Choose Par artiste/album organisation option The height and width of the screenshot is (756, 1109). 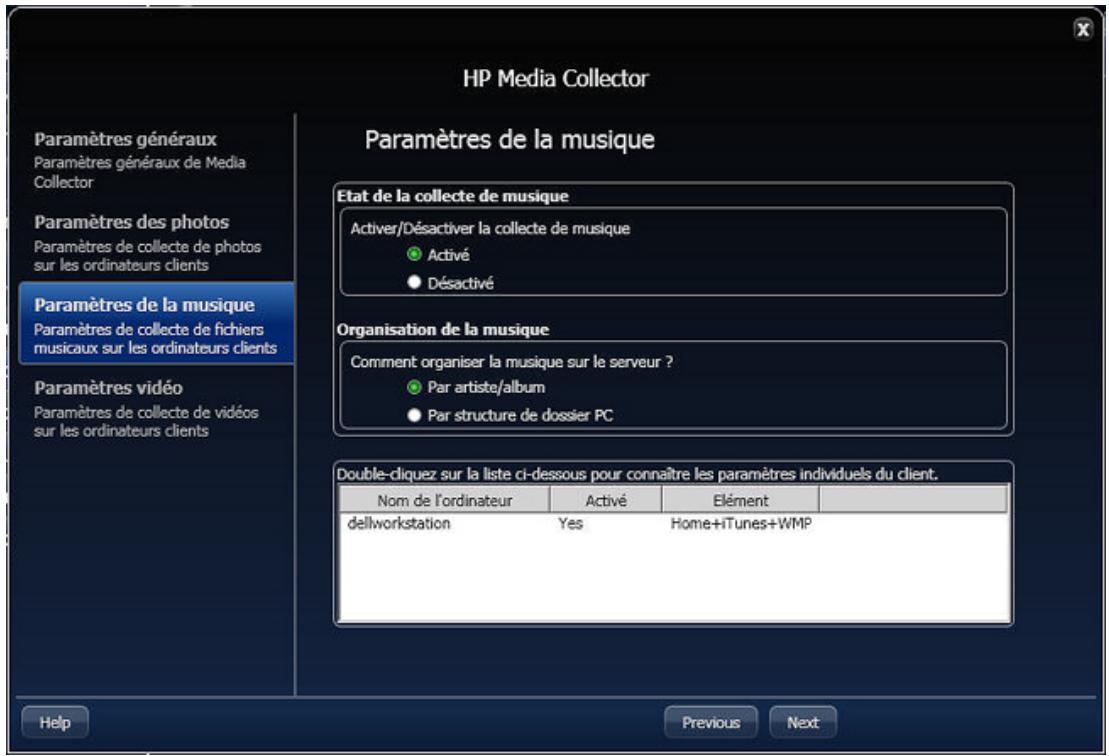point(414,387)
